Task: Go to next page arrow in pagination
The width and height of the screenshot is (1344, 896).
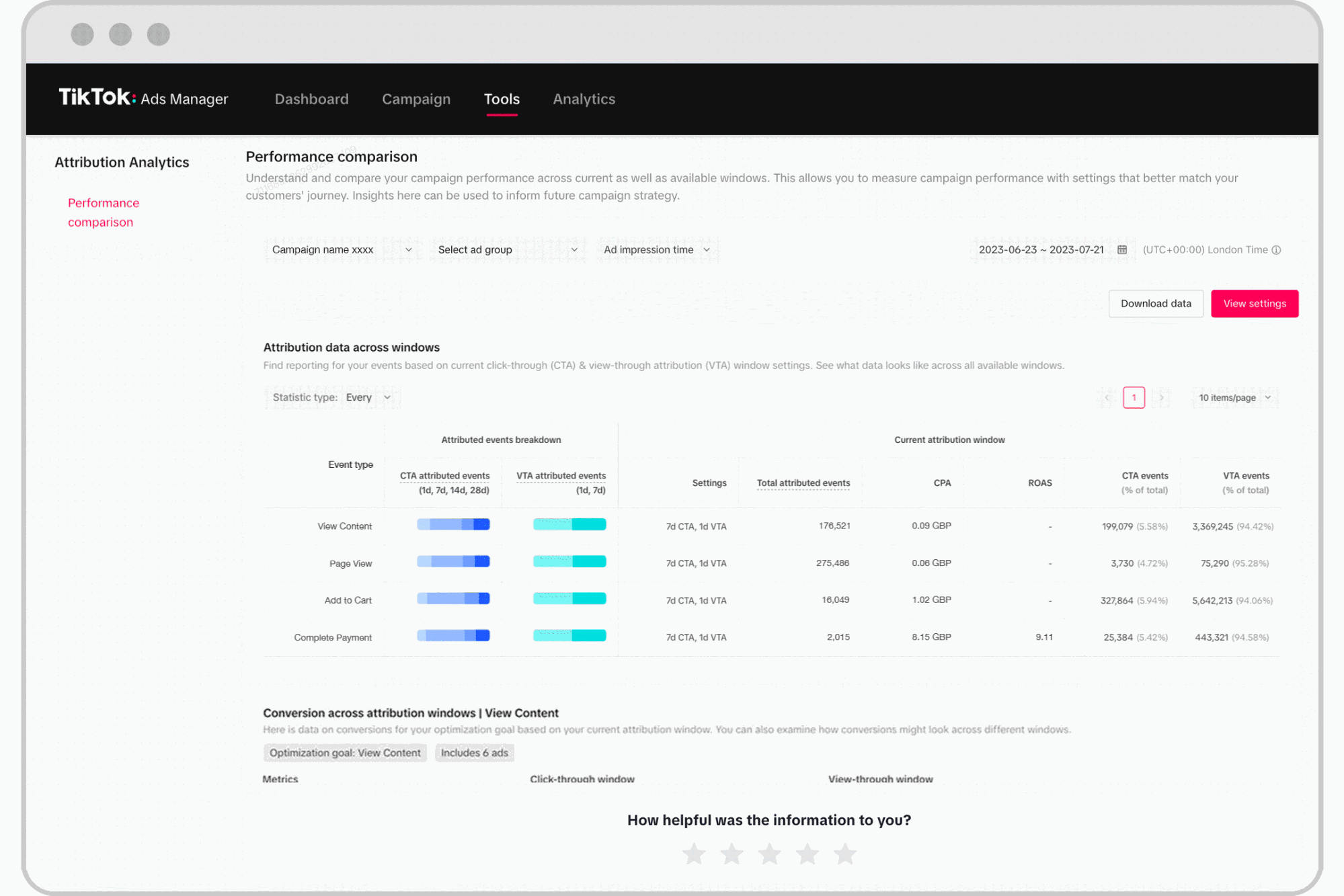Action: coord(1161,397)
